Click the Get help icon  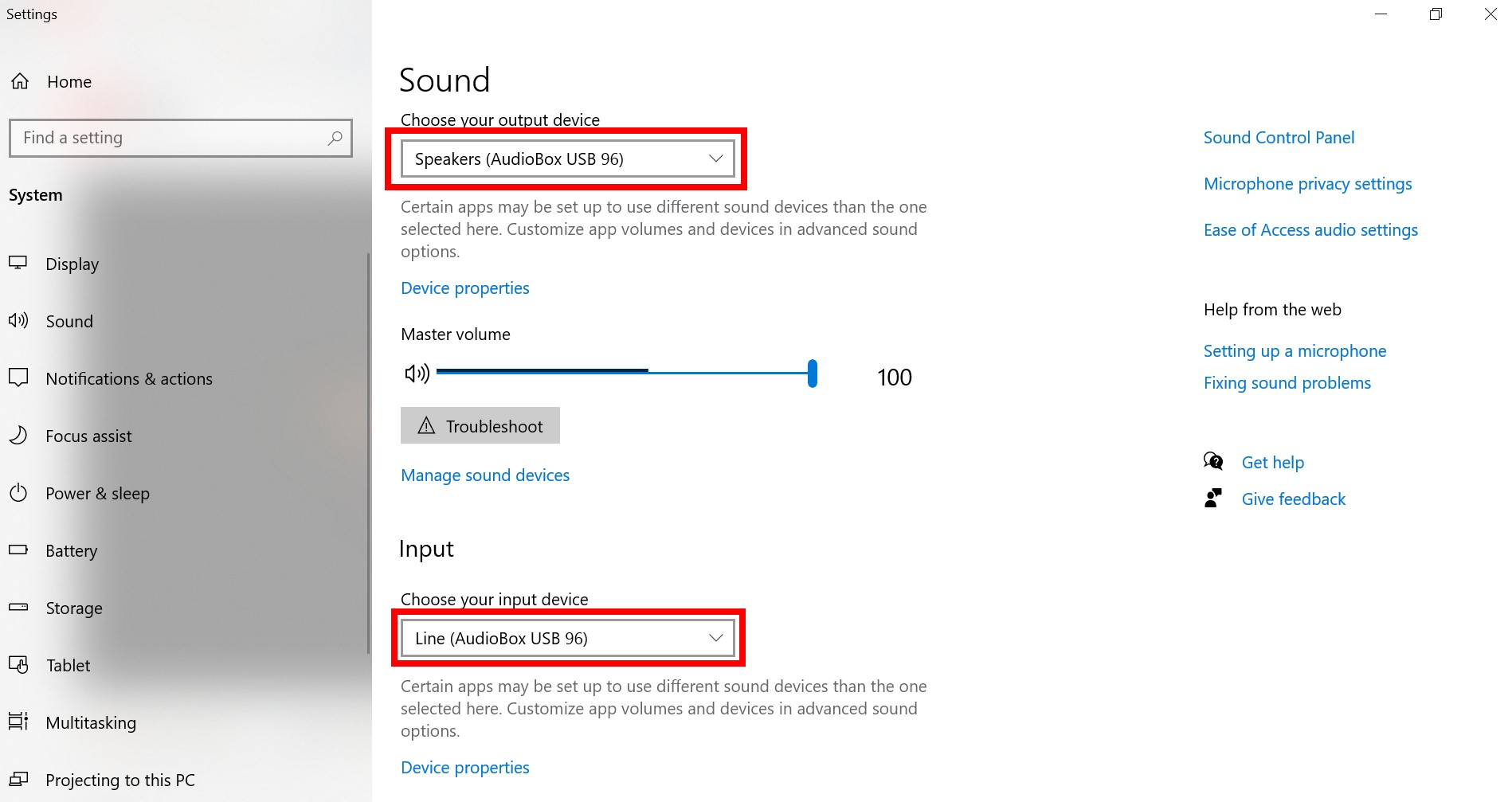click(x=1213, y=460)
